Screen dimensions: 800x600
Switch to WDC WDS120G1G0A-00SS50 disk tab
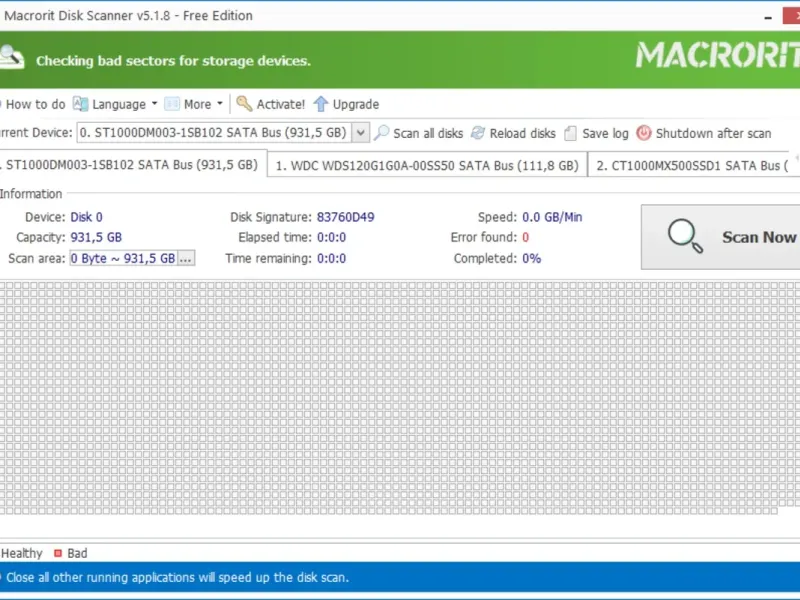pyautogui.click(x=427, y=165)
